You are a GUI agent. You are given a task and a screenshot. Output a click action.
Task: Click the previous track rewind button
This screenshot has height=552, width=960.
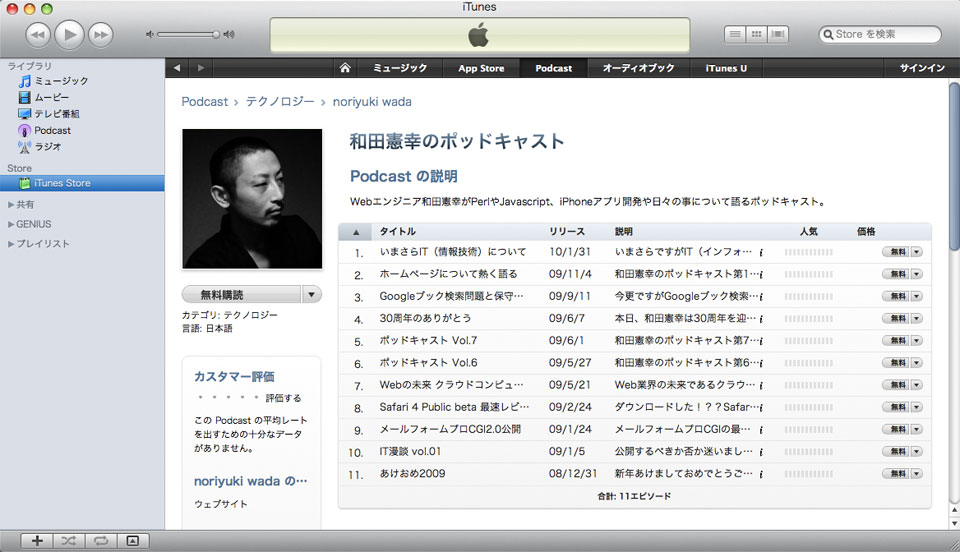click(38, 35)
